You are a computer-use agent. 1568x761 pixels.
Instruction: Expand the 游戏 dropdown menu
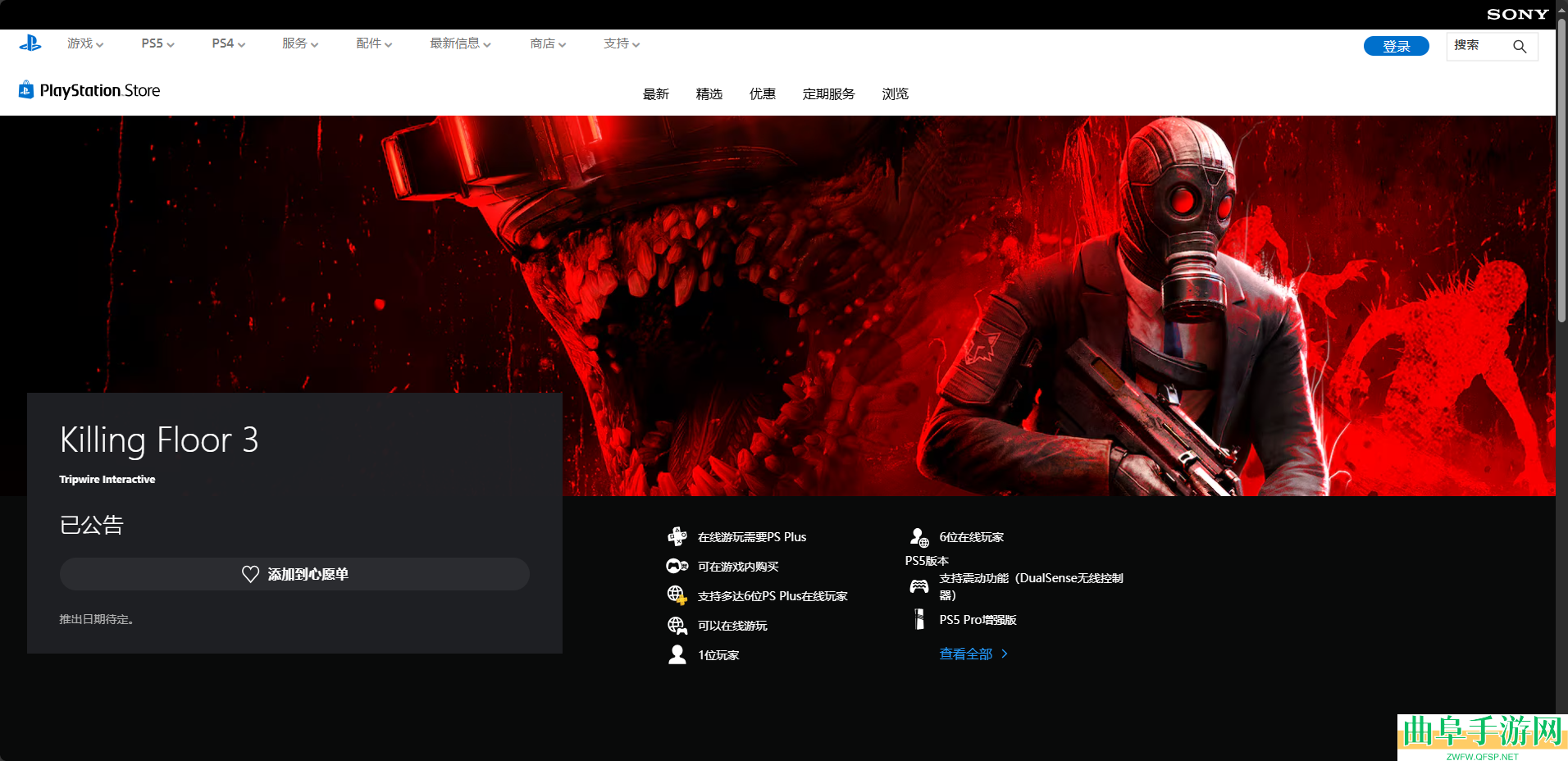[x=85, y=43]
